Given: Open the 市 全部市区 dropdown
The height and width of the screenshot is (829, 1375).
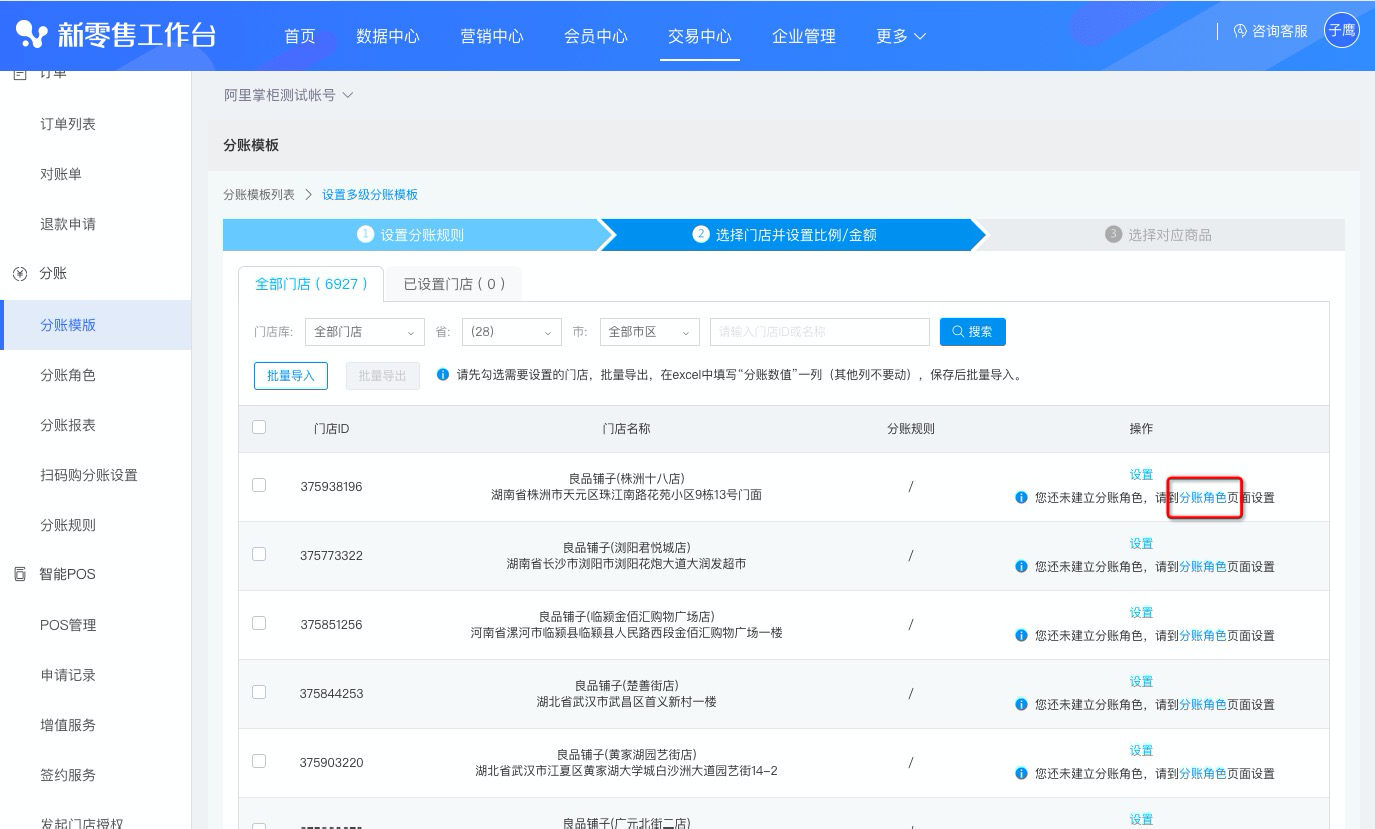Looking at the screenshot, I should point(649,332).
